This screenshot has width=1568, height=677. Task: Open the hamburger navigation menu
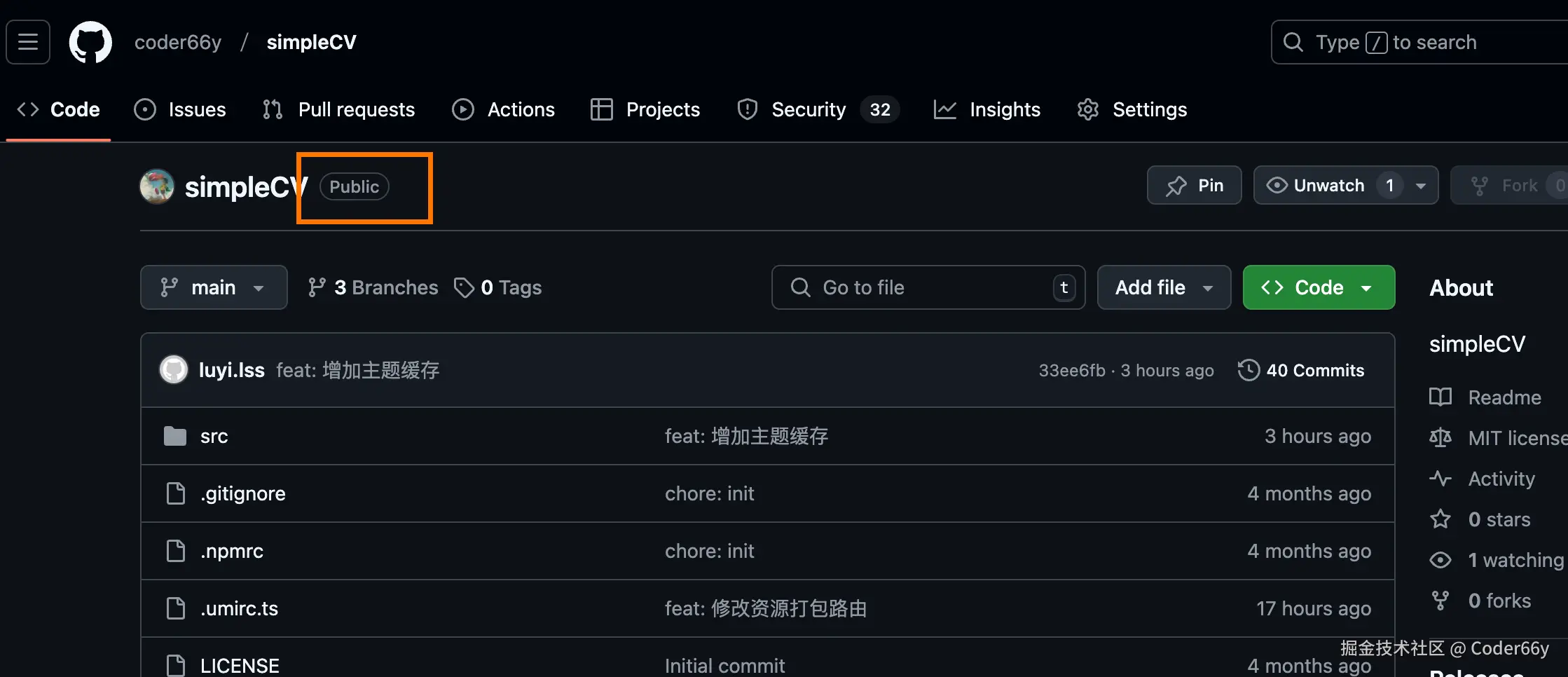coord(28,42)
